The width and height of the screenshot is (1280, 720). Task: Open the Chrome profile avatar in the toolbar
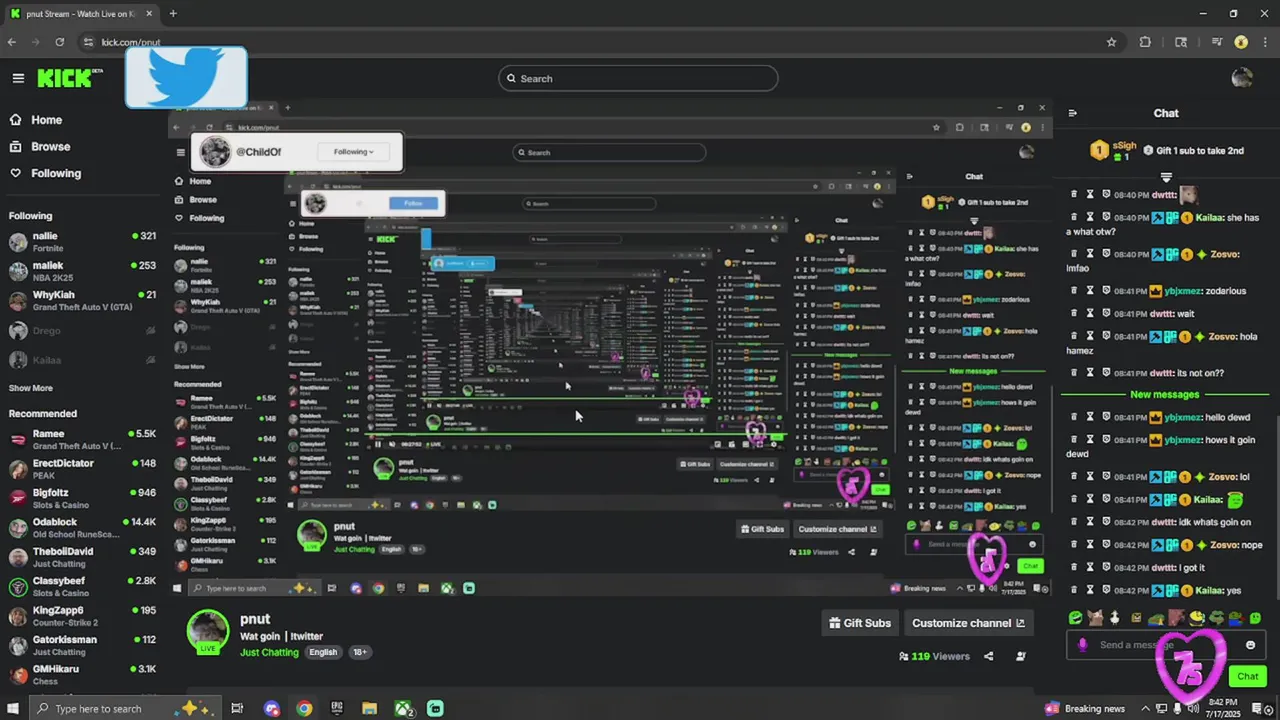1241,42
